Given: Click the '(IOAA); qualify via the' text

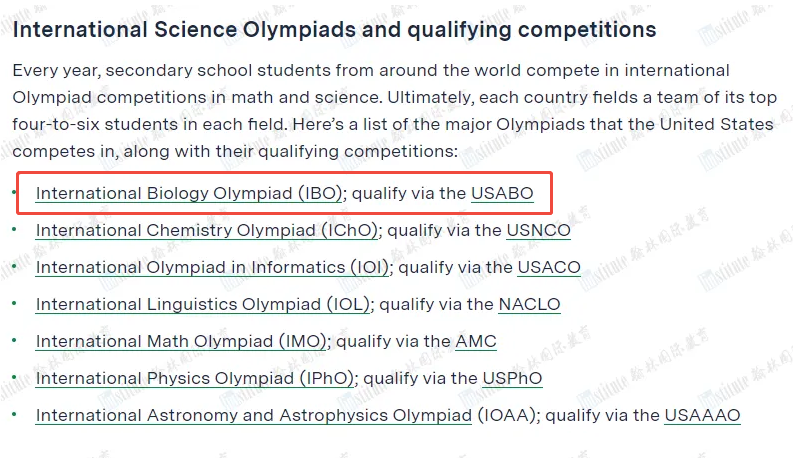Looking at the screenshot, I should (x=568, y=415).
